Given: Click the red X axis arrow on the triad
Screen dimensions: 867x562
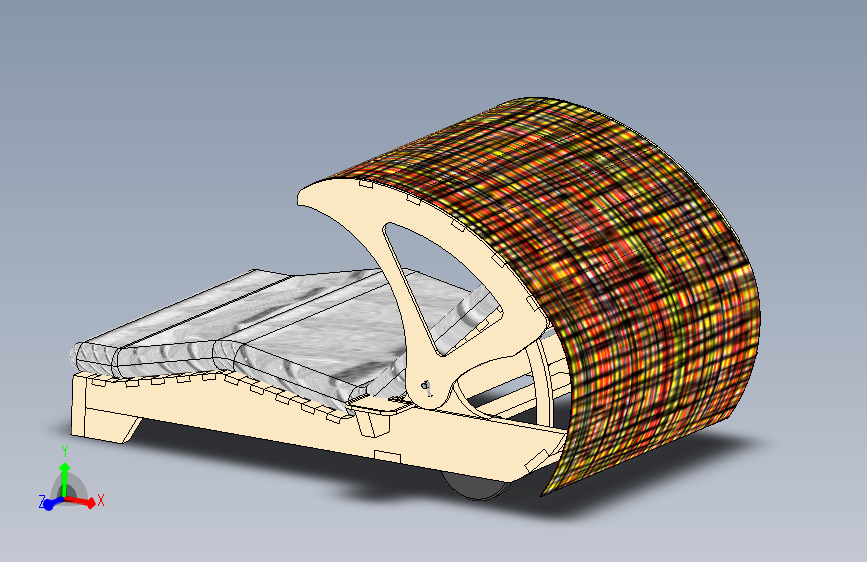Looking at the screenshot, I should coord(81,502).
